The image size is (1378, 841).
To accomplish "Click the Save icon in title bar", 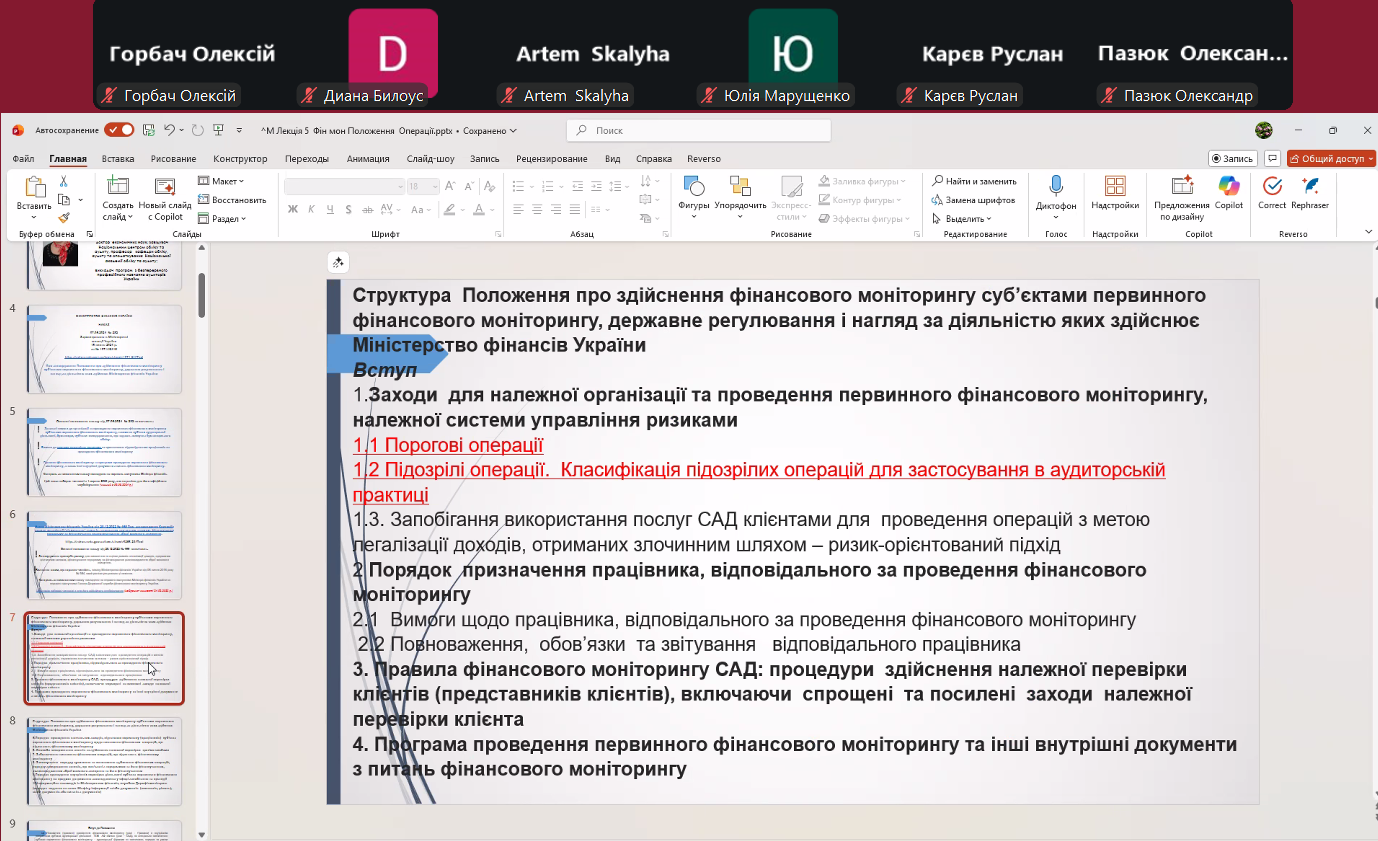I will pos(149,130).
